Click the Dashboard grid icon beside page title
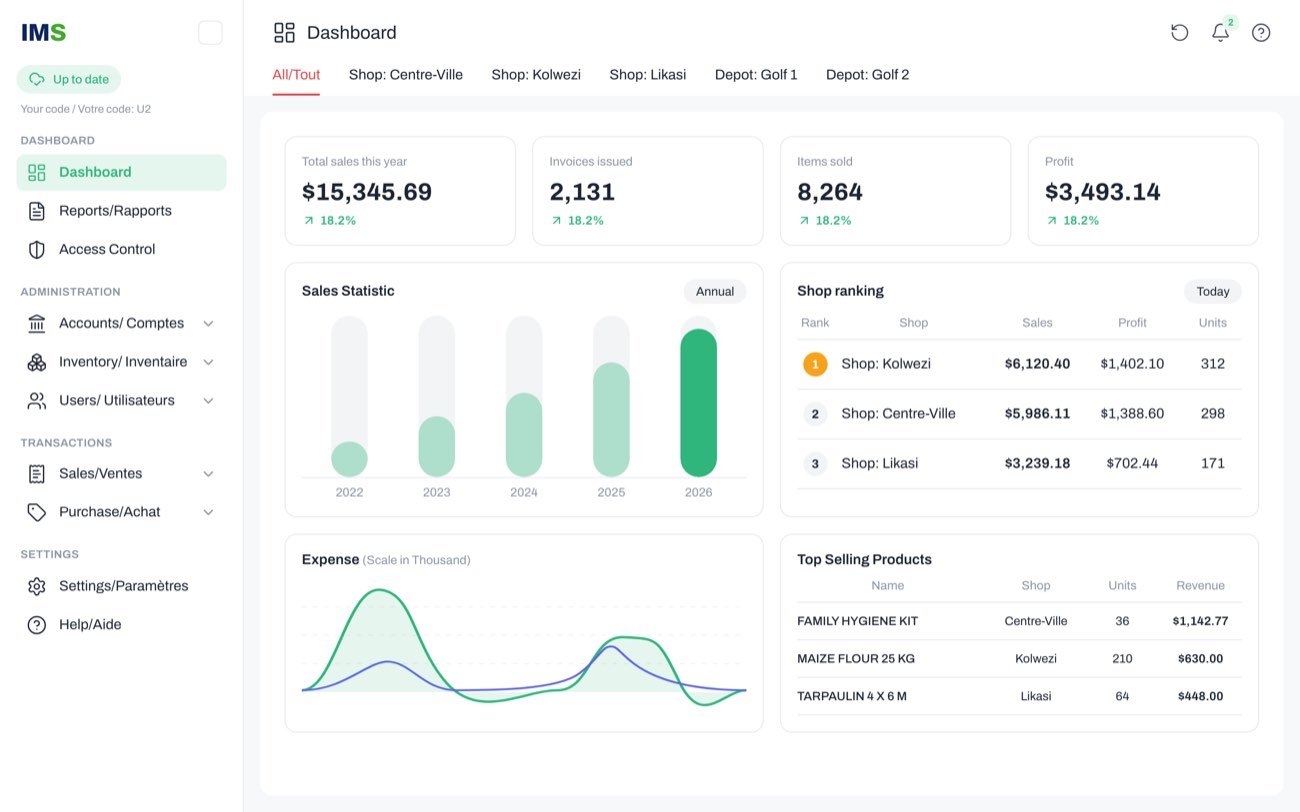The width and height of the screenshot is (1300, 812). pos(284,33)
